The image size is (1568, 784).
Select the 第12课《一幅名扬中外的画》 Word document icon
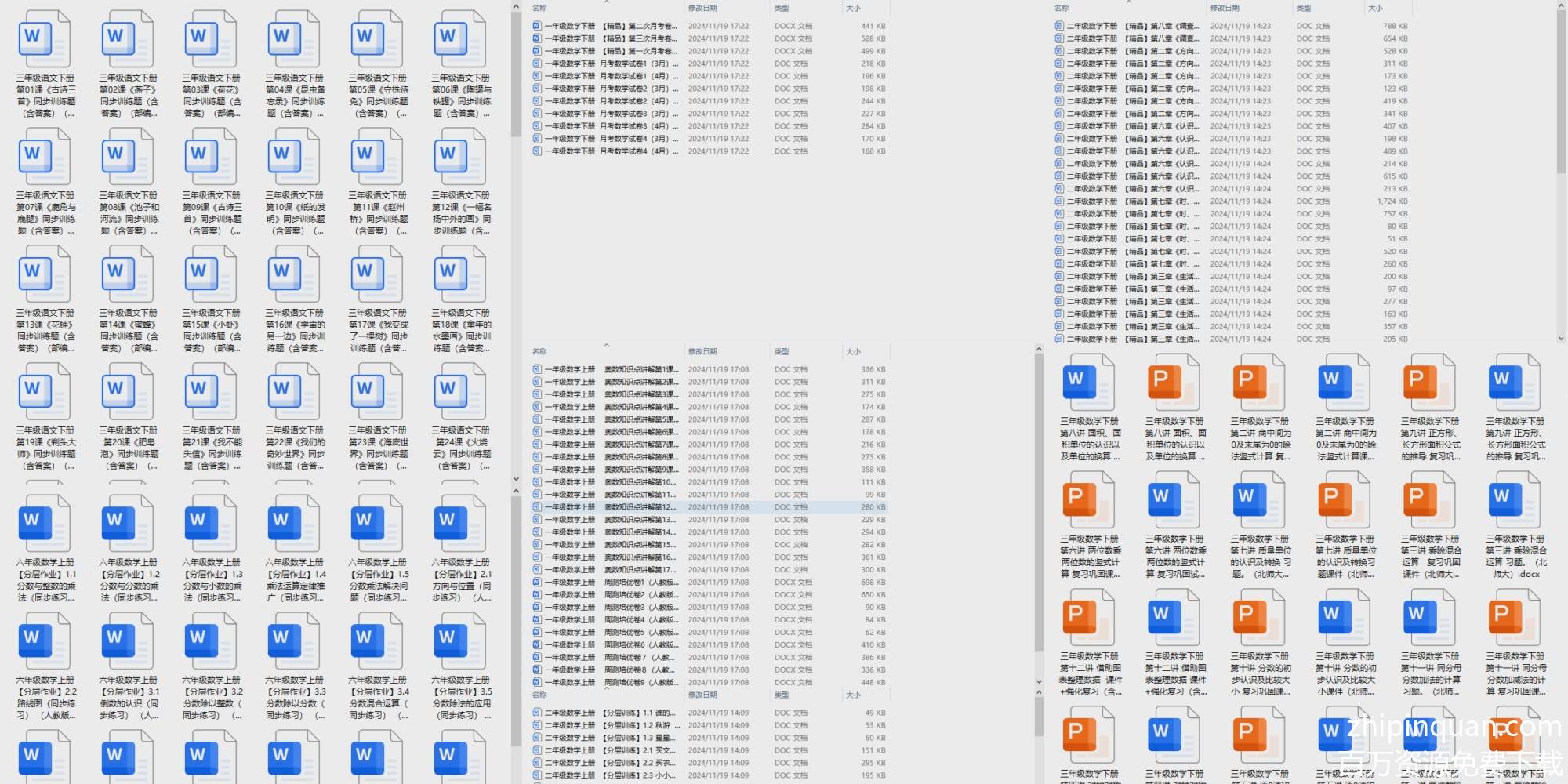[460, 157]
